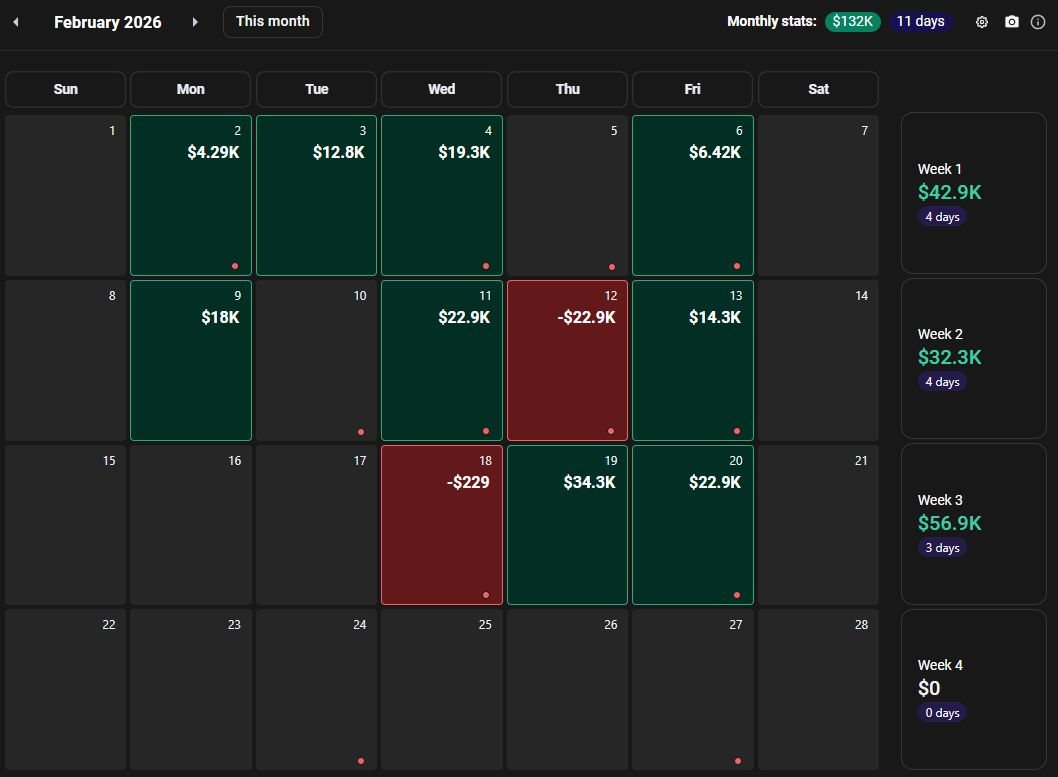Click the Monthly stats label
Image resolution: width=1058 pixels, height=777 pixels.
[x=771, y=22]
